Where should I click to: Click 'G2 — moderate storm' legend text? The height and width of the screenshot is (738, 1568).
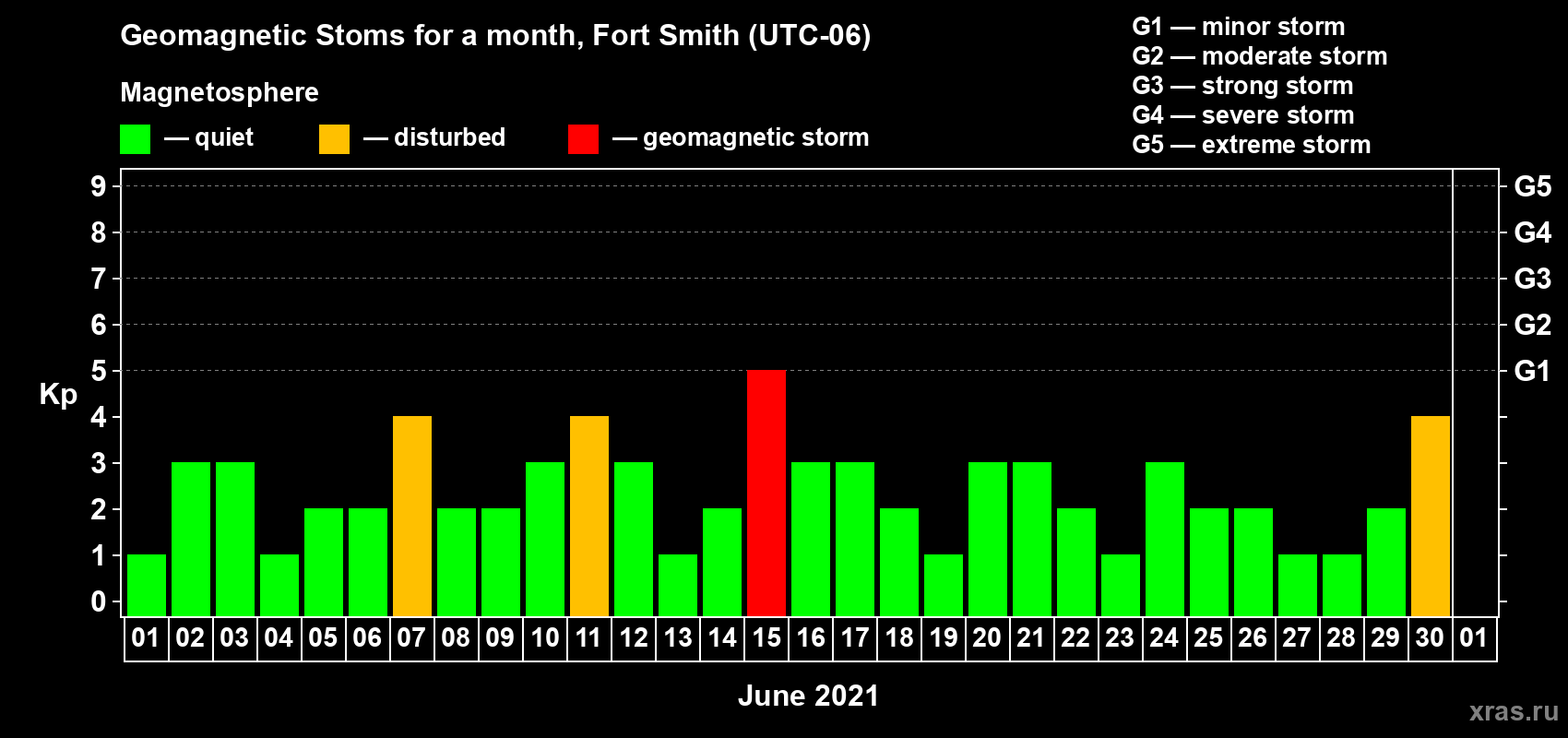pyautogui.click(x=1260, y=56)
